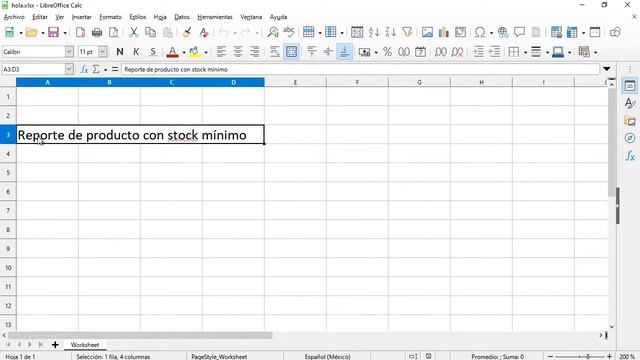
Task: Apply the font color A swatch
Action: tap(172, 52)
